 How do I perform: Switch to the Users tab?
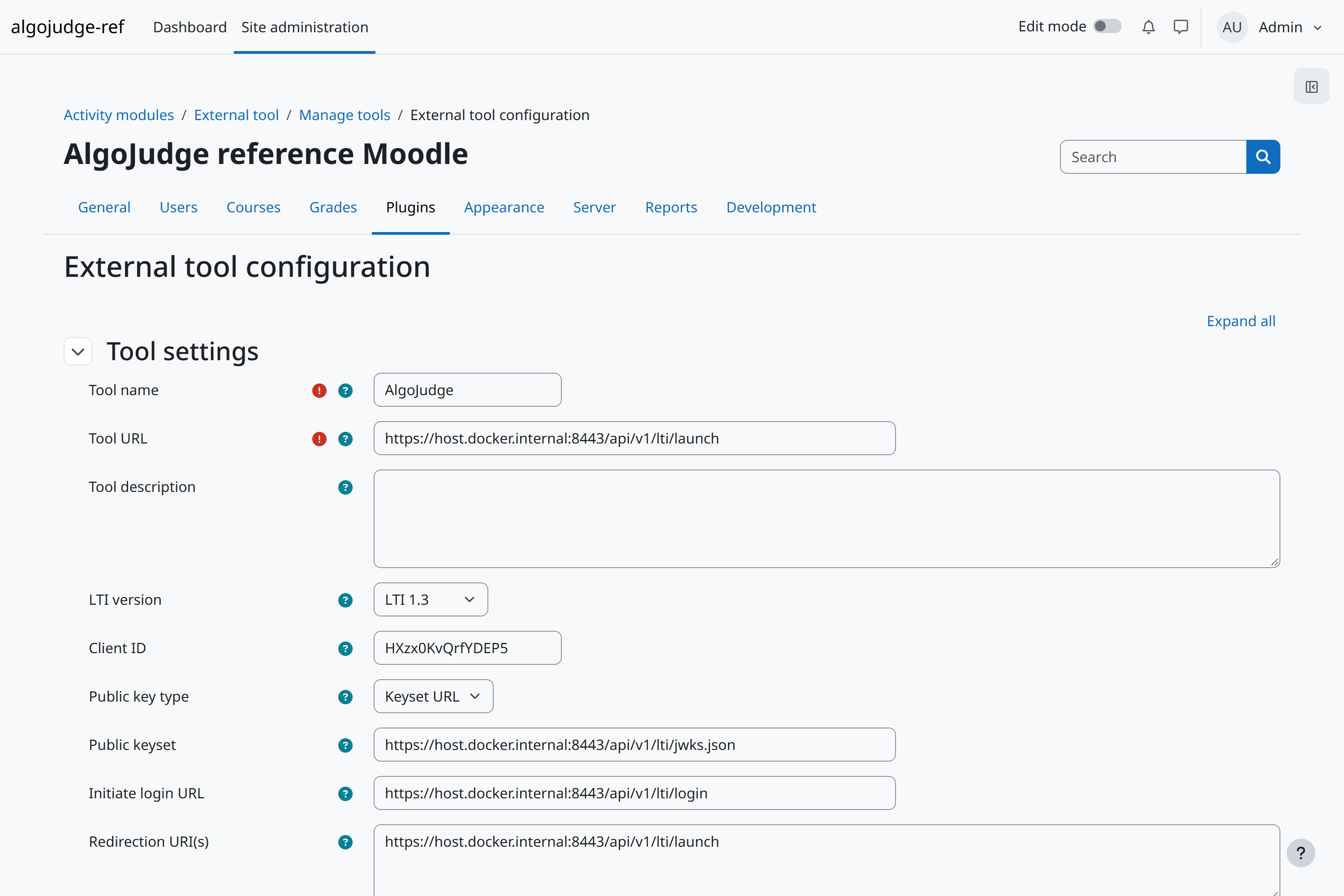[x=178, y=207]
